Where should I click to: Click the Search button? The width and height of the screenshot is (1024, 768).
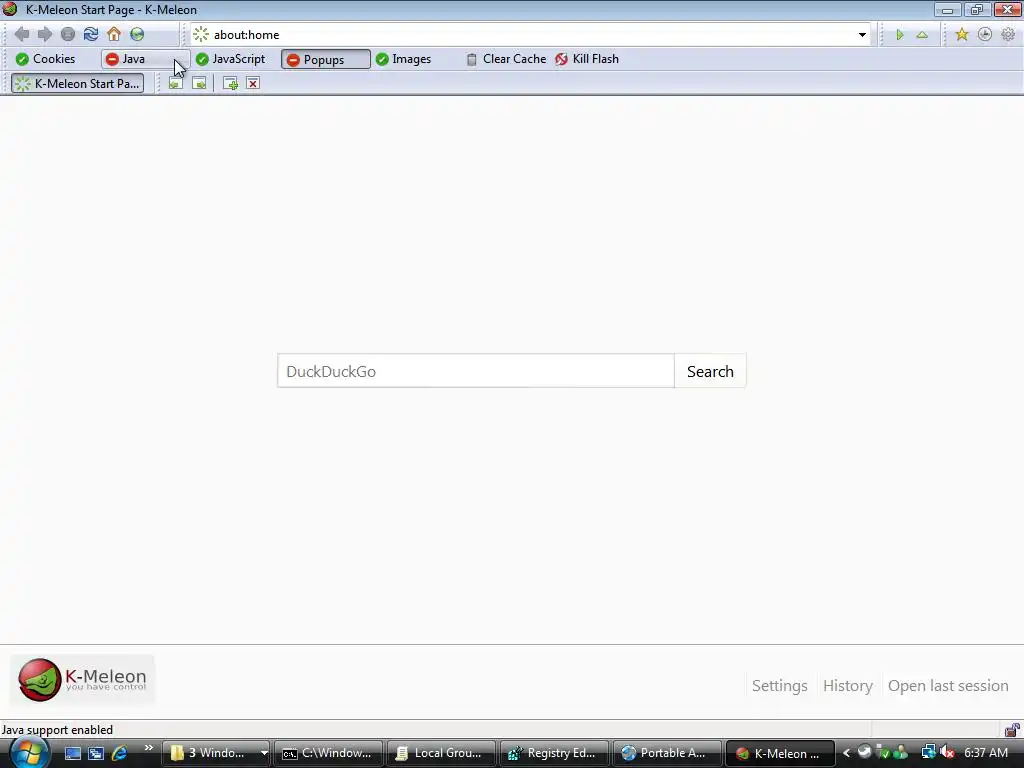coord(710,371)
